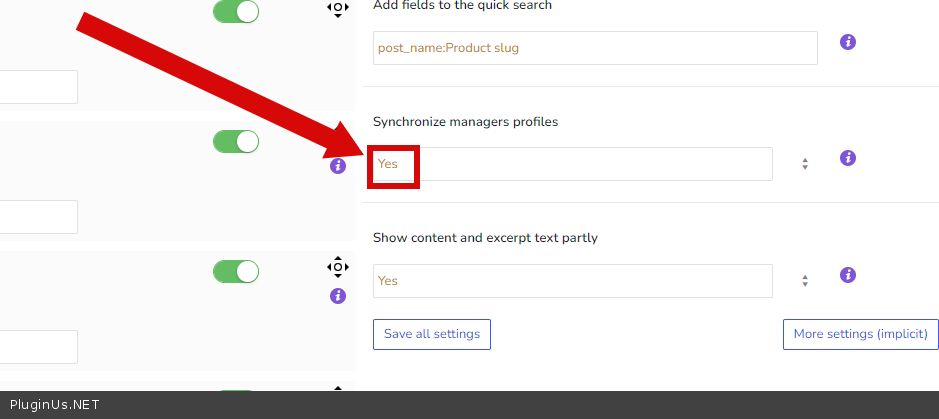
Task: Open the Synchronize managers profiles dropdown
Action: point(572,164)
